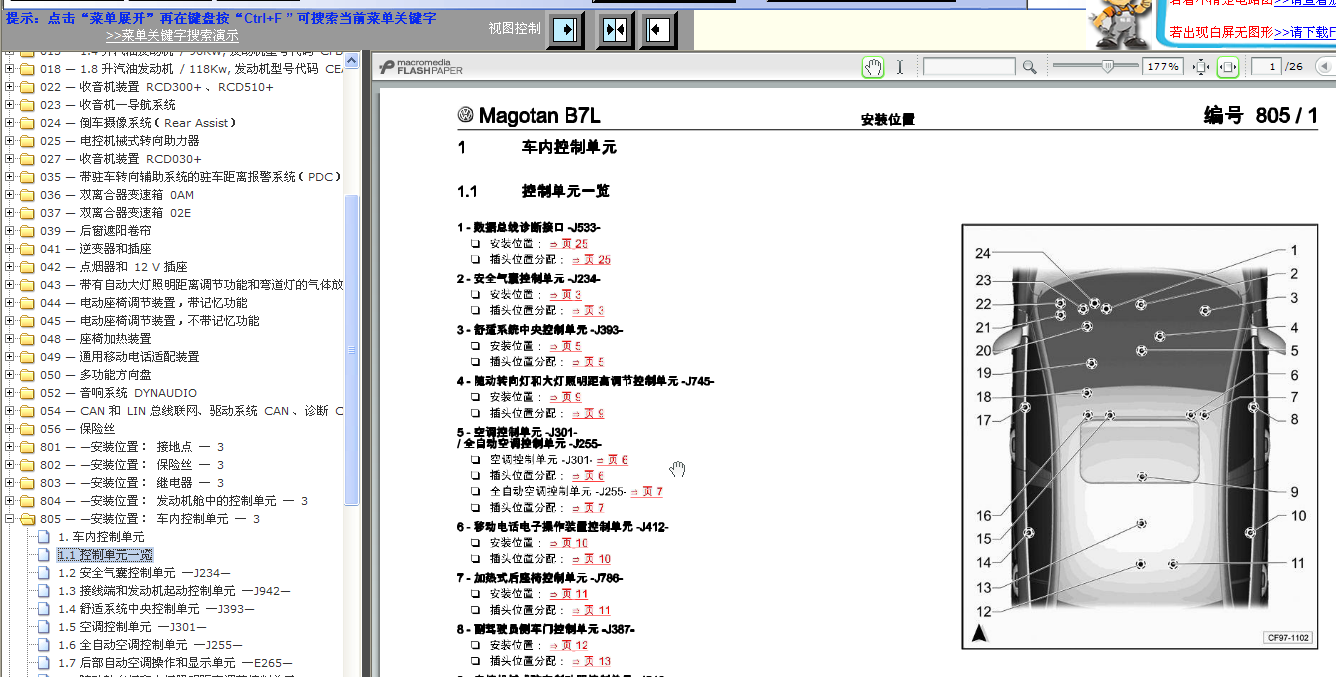The height and width of the screenshot is (677, 1336).
Task: Click page icon beside 1. 车内控制单元
Action: click(x=43, y=536)
